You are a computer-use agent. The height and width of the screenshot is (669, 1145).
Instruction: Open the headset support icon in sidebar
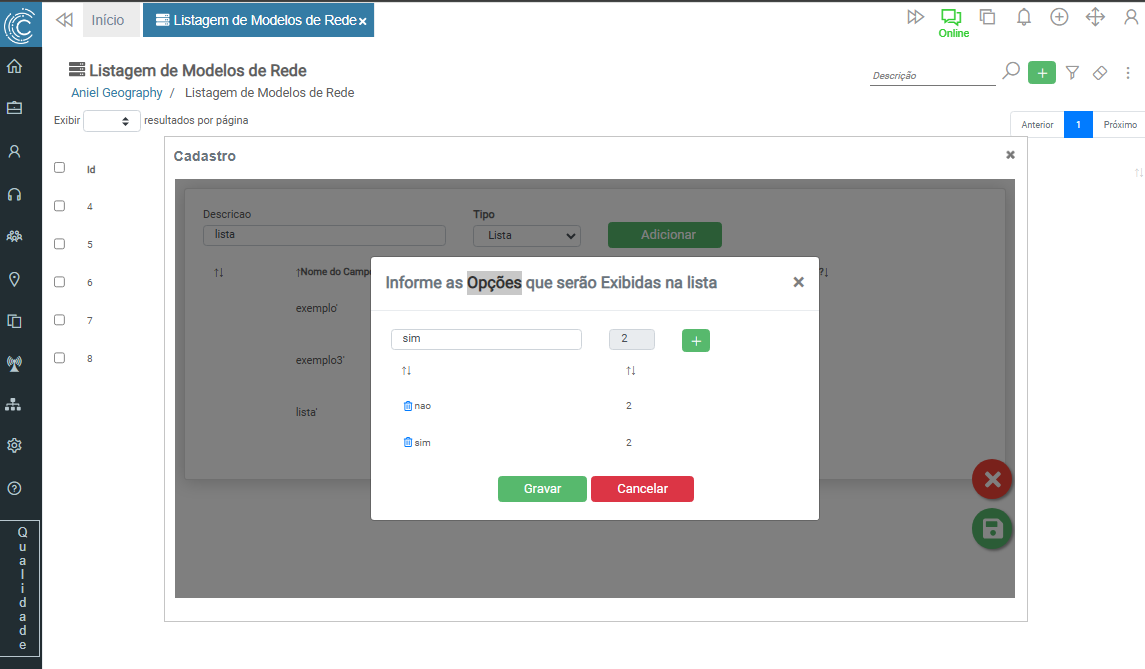[15, 195]
